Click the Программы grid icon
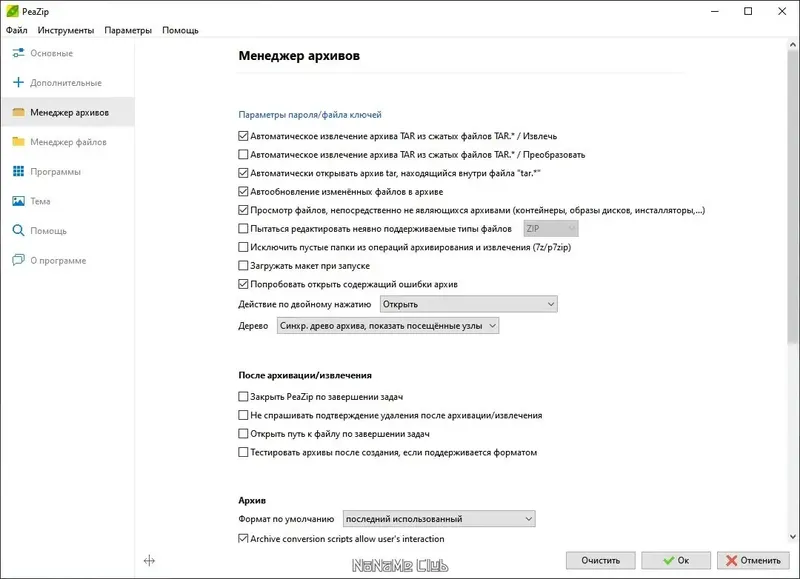 coord(18,172)
